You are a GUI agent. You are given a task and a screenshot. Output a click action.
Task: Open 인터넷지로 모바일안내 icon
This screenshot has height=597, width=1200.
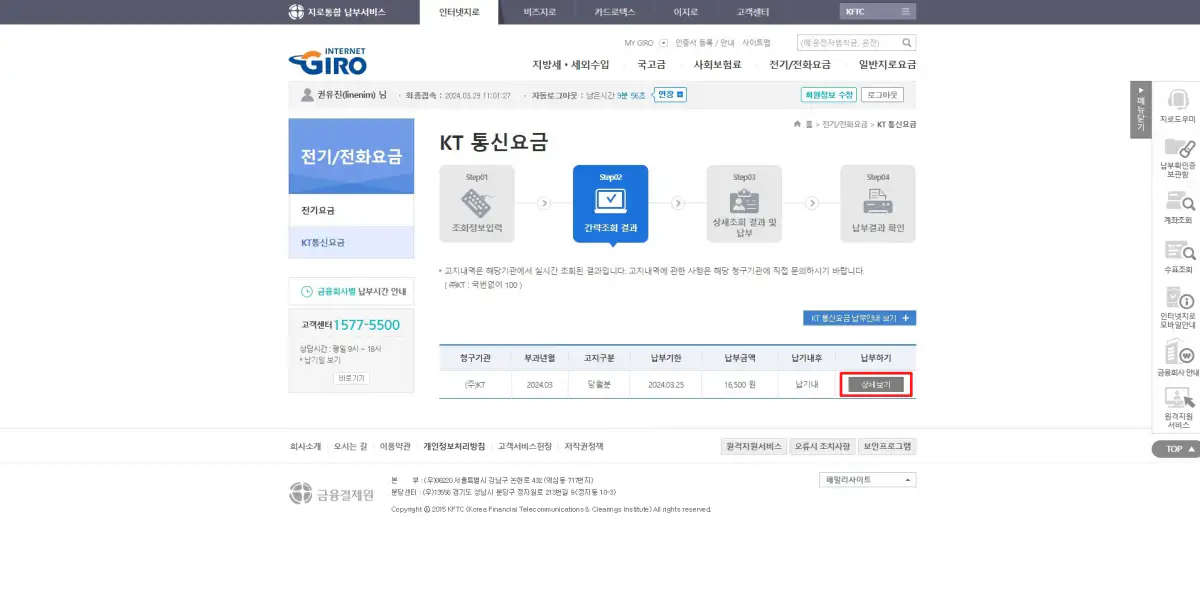point(1178,297)
